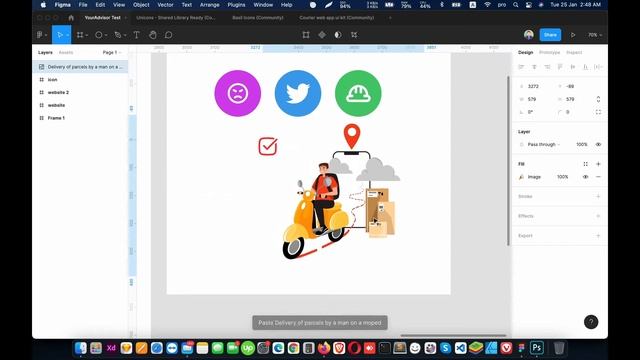Click the X position field 3272
The width and height of the screenshot is (640, 360).
pos(533,87)
